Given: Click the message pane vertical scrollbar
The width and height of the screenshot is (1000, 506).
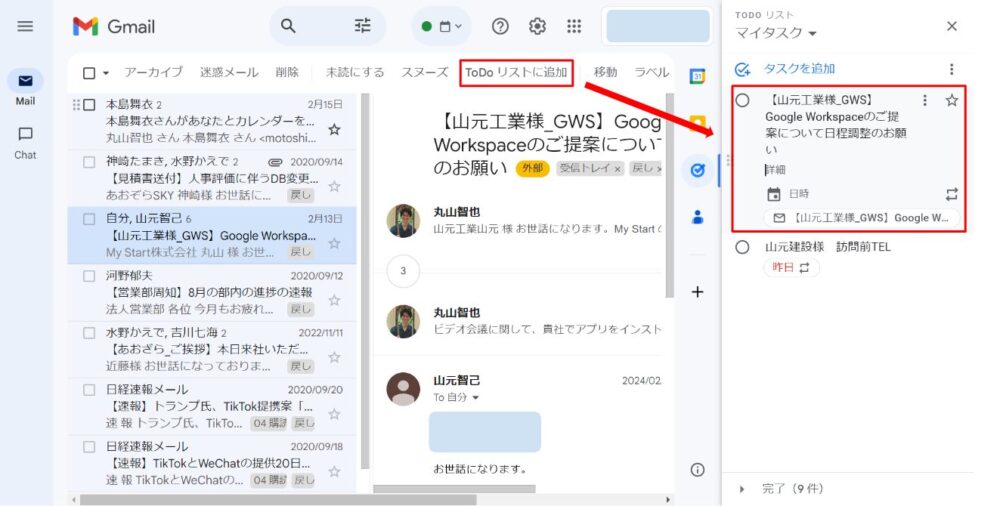Looking at the screenshot, I should [670, 195].
